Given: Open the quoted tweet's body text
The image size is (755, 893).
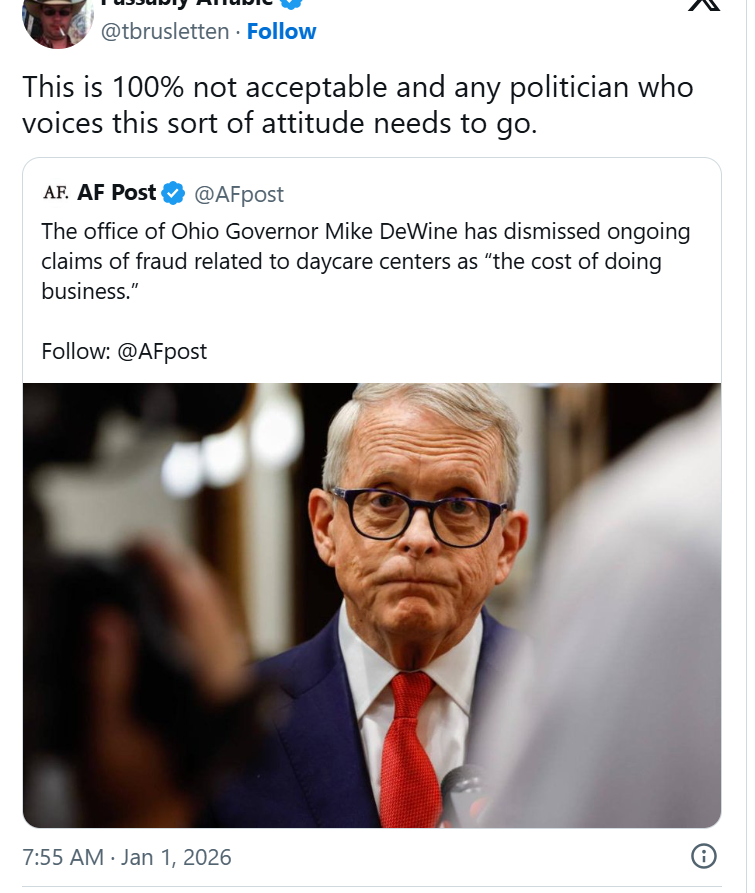Looking at the screenshot, I should pos(366,261).
